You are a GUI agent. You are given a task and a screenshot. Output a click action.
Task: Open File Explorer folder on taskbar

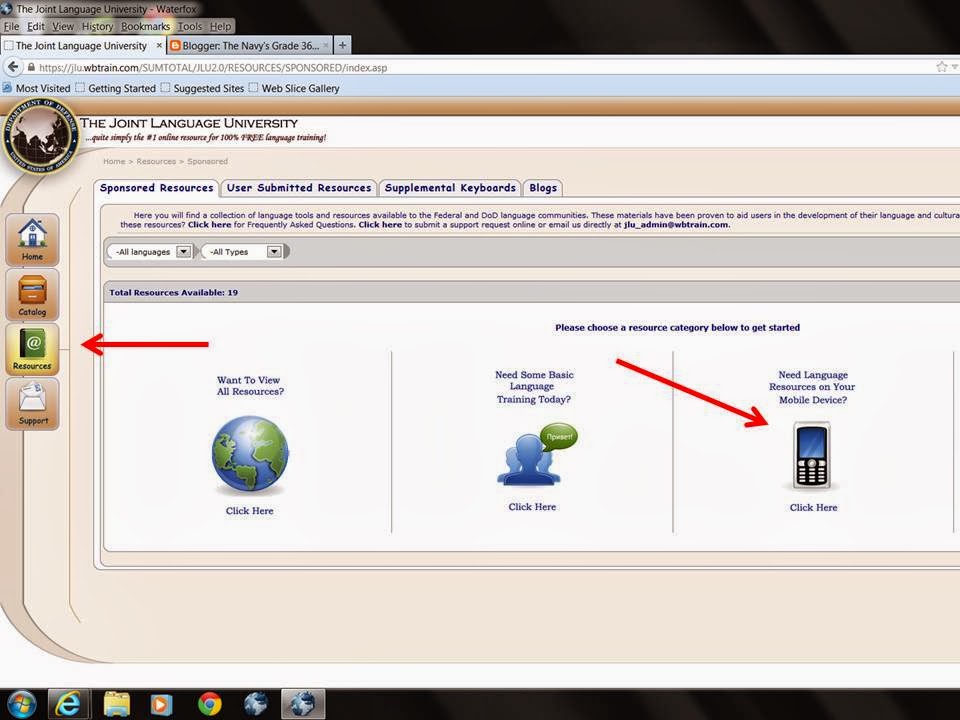pyautogui.click(x=116, y=704)
